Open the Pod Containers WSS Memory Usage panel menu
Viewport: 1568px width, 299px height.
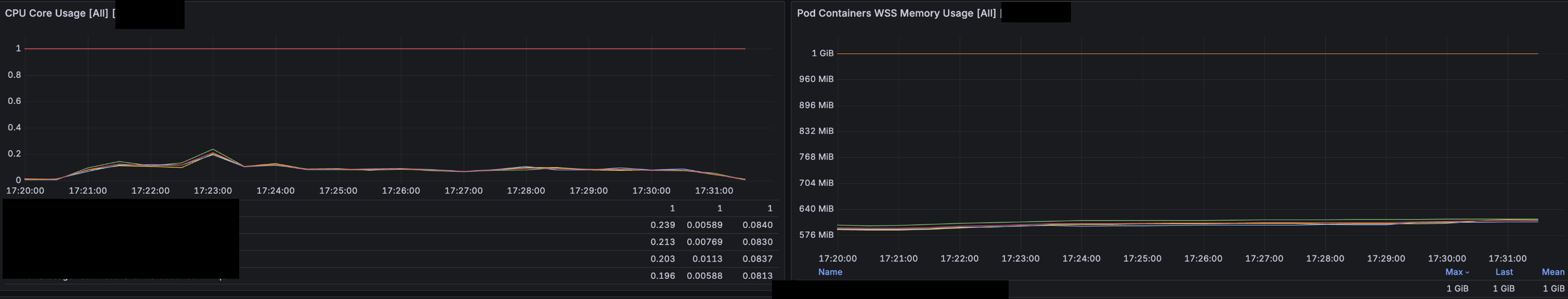pyautogui.click(x=895, y=13)
